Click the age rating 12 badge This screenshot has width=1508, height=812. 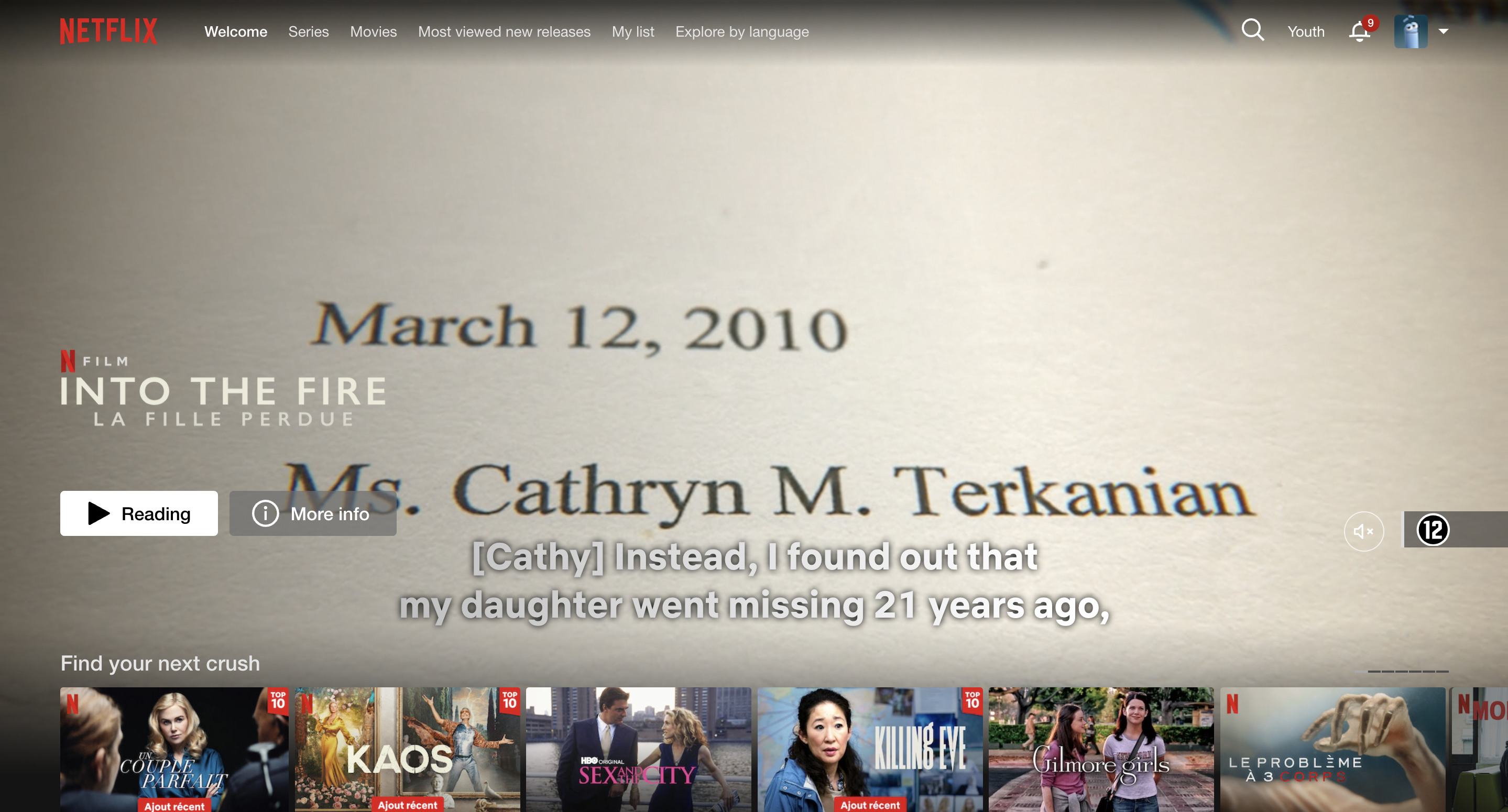[x=1432, y=530]
